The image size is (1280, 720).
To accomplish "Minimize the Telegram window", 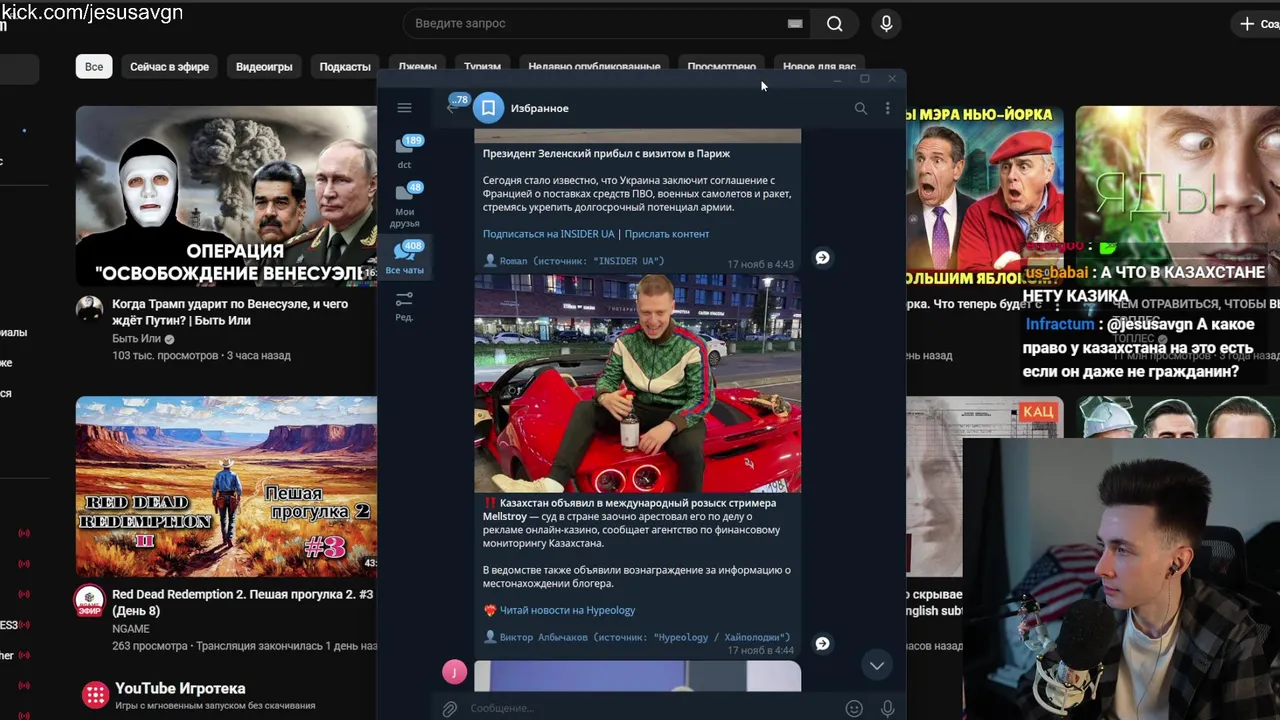I will [x=837, y=79].
